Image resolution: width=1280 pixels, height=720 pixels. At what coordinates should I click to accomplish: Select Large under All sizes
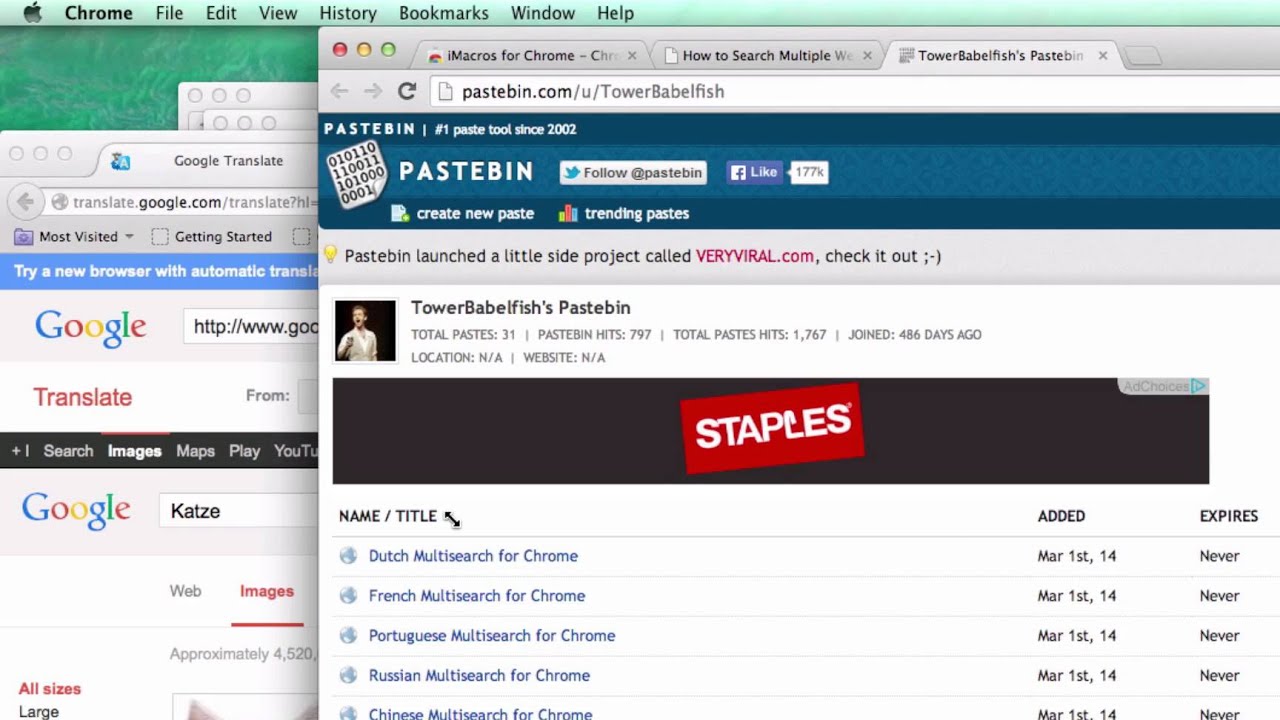[x=39, y=711]
